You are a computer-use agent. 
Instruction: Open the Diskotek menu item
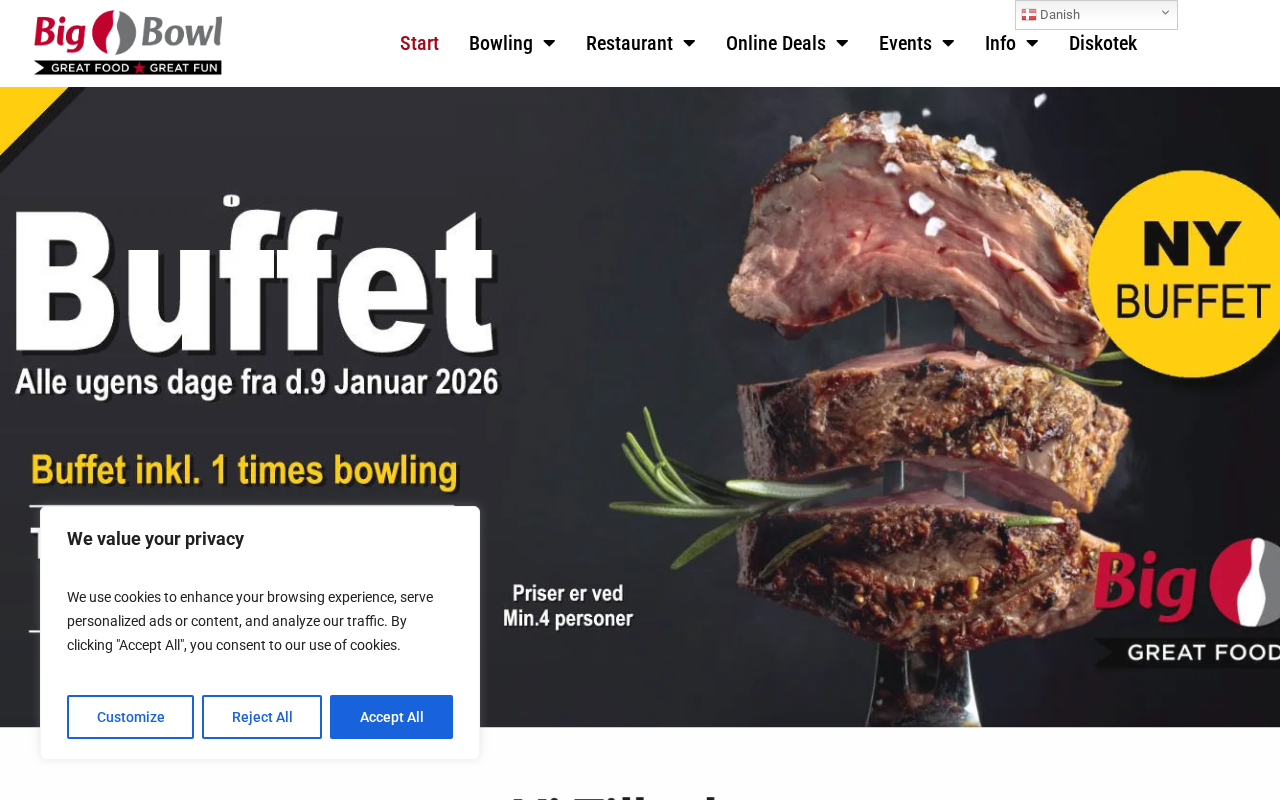pos(1103,43)
